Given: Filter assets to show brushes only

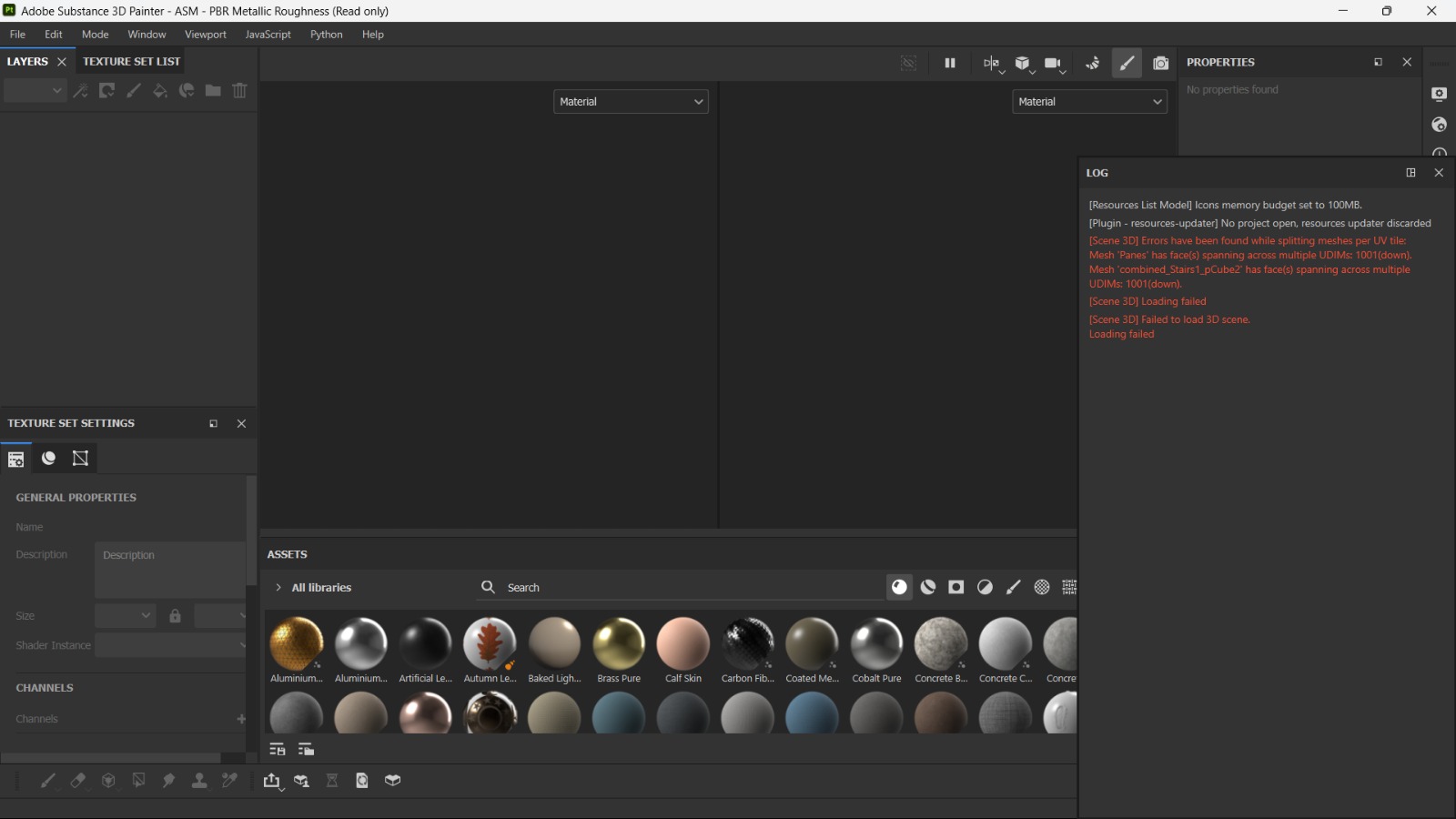Looking at the screenshot, I should tap(1013, 587).
